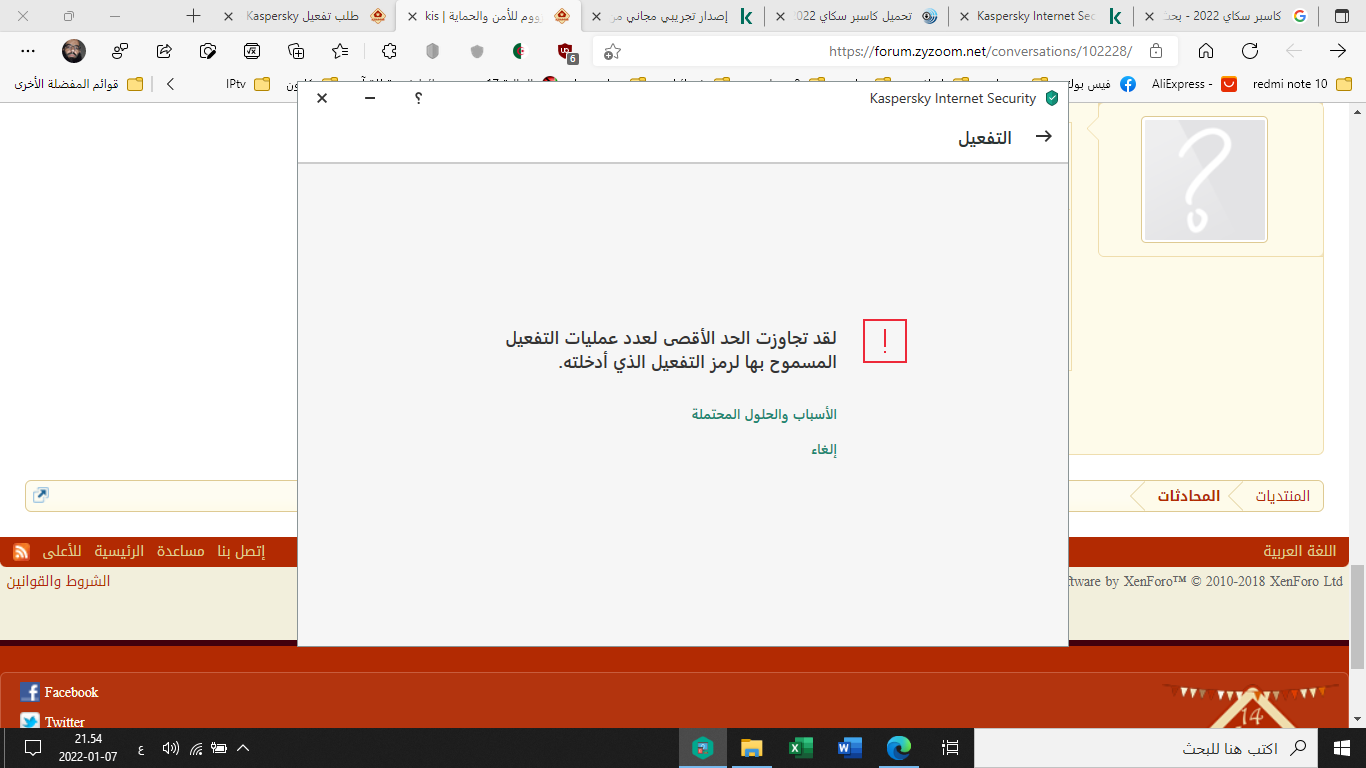Open the Twitter link in footer

(x=53, y=721)
